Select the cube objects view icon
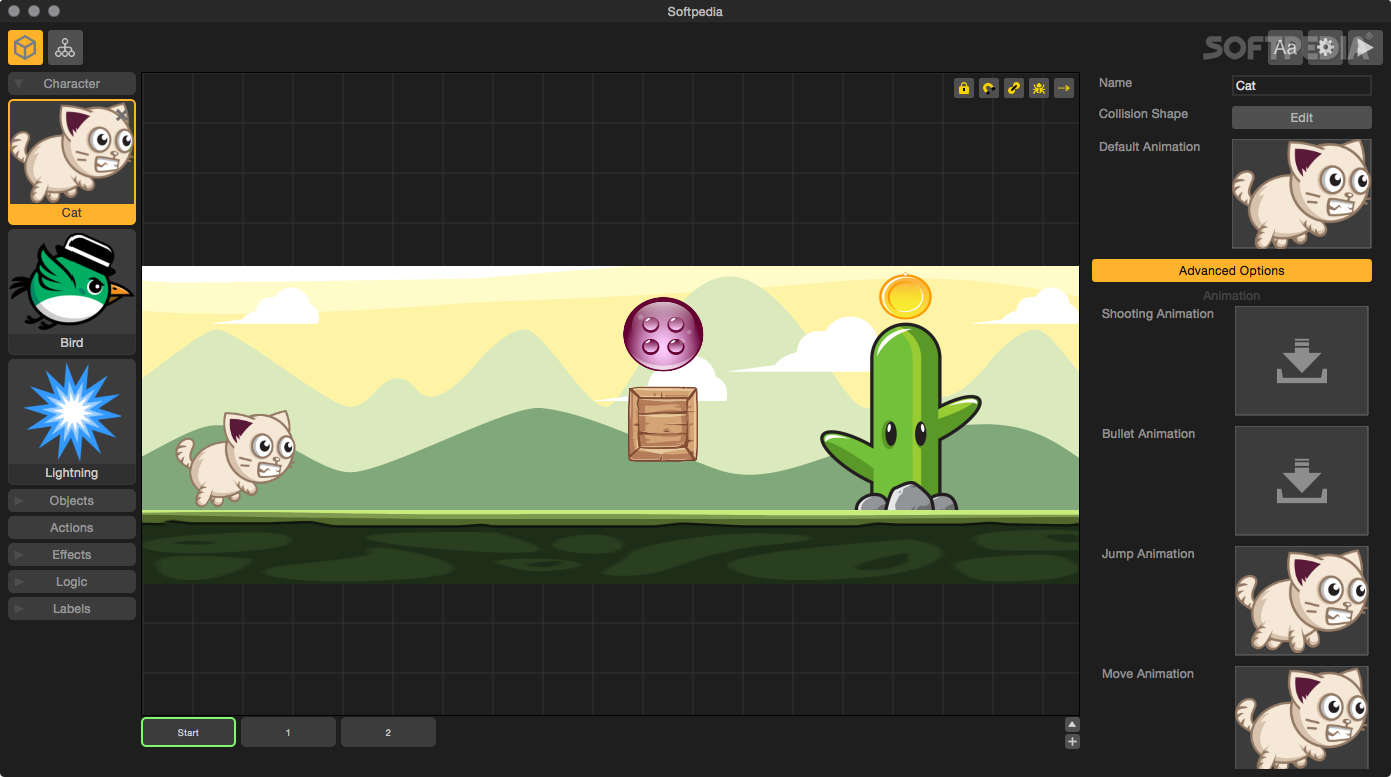Viewport: 1391px width, 777px height. coord(26,47)
